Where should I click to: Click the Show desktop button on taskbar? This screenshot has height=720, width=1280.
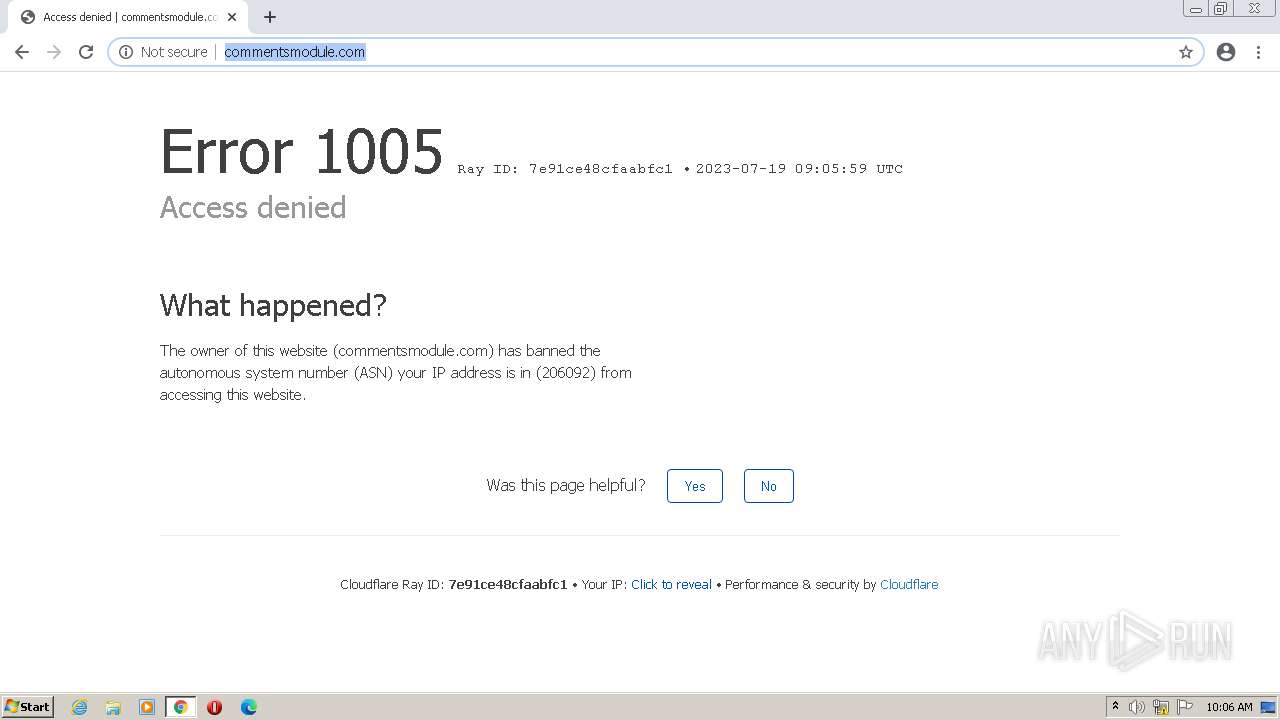(x=1270, y=707)
